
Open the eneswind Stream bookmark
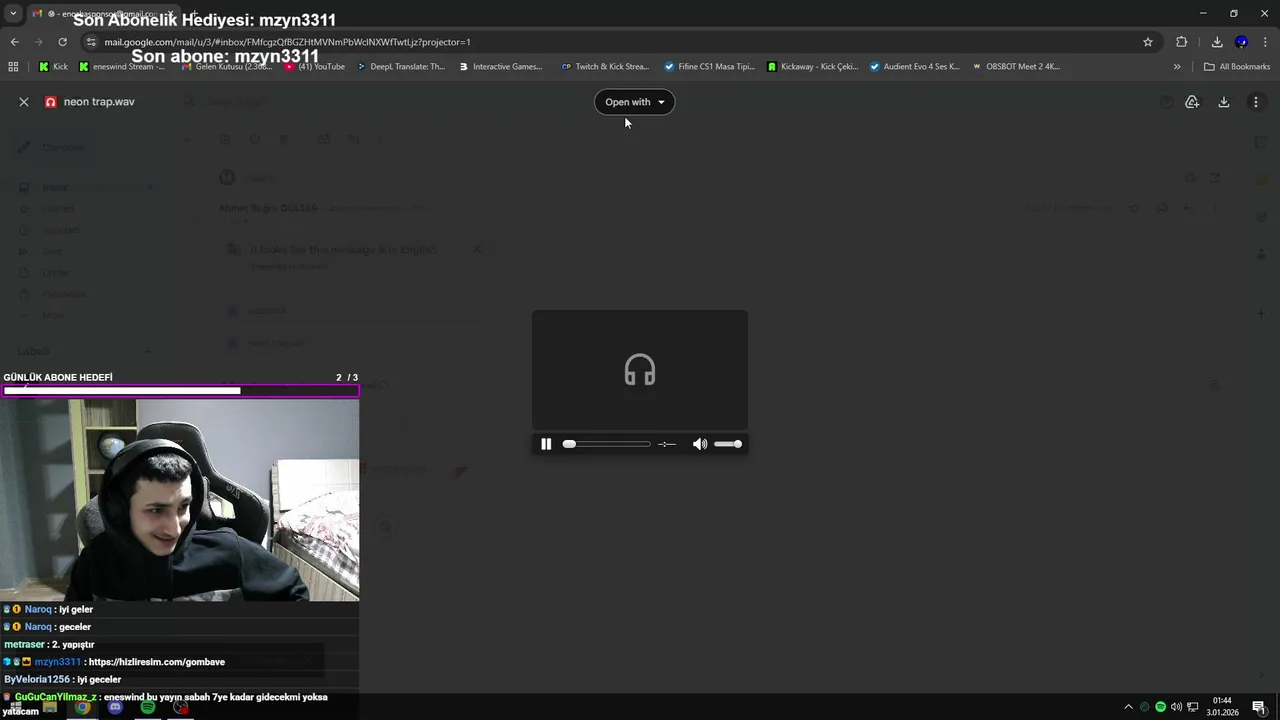pyautogui.click(x=122, y=67)
